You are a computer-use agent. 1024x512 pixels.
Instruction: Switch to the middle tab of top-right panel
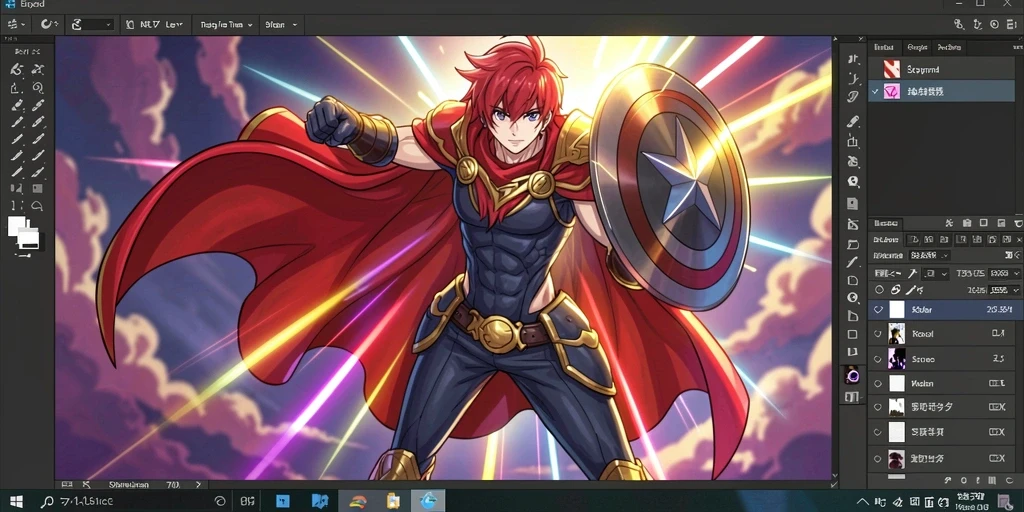pyautogui.click(x=917, y=47)
